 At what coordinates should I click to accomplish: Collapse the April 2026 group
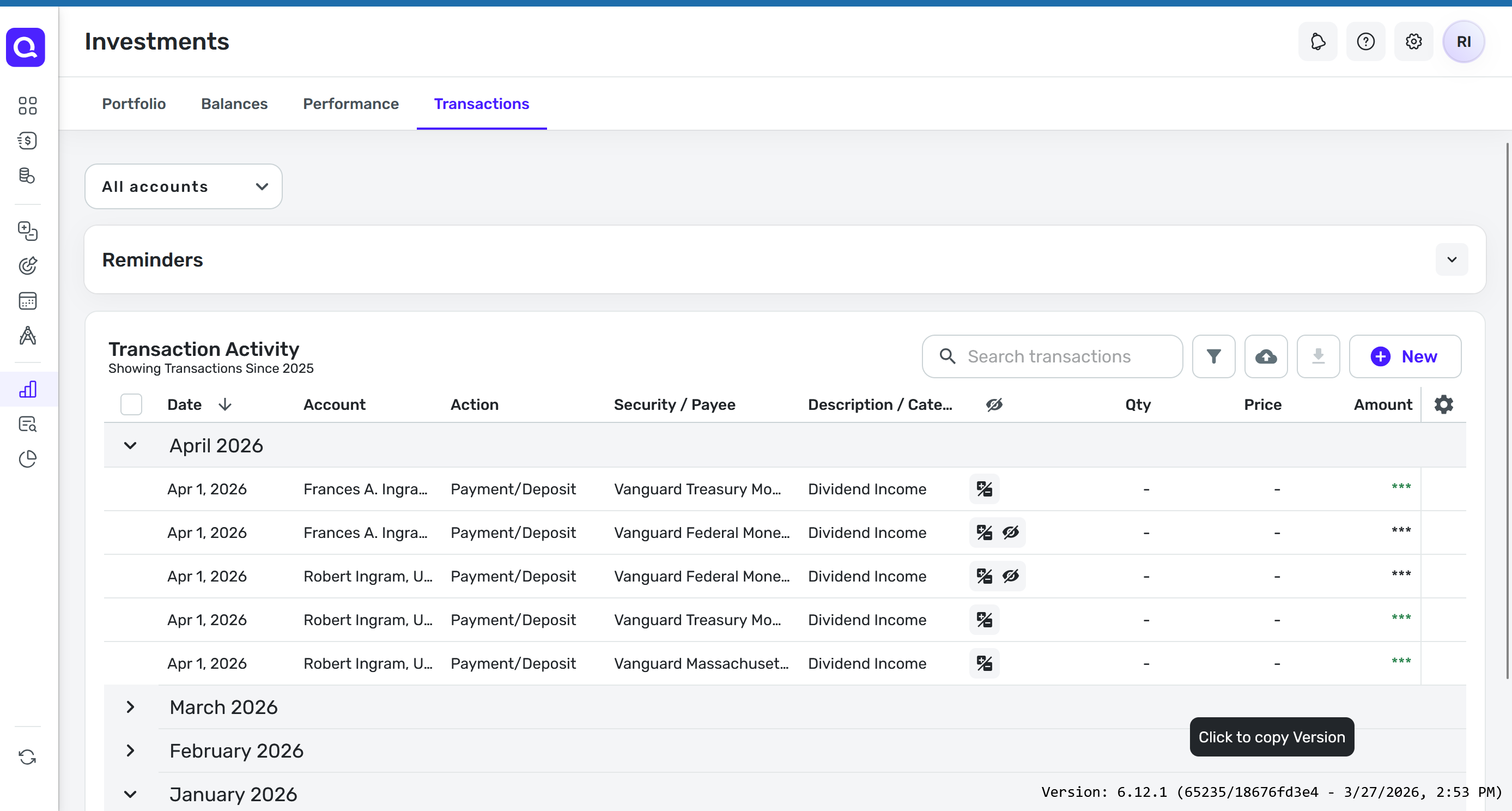click(x=130, y=446)
